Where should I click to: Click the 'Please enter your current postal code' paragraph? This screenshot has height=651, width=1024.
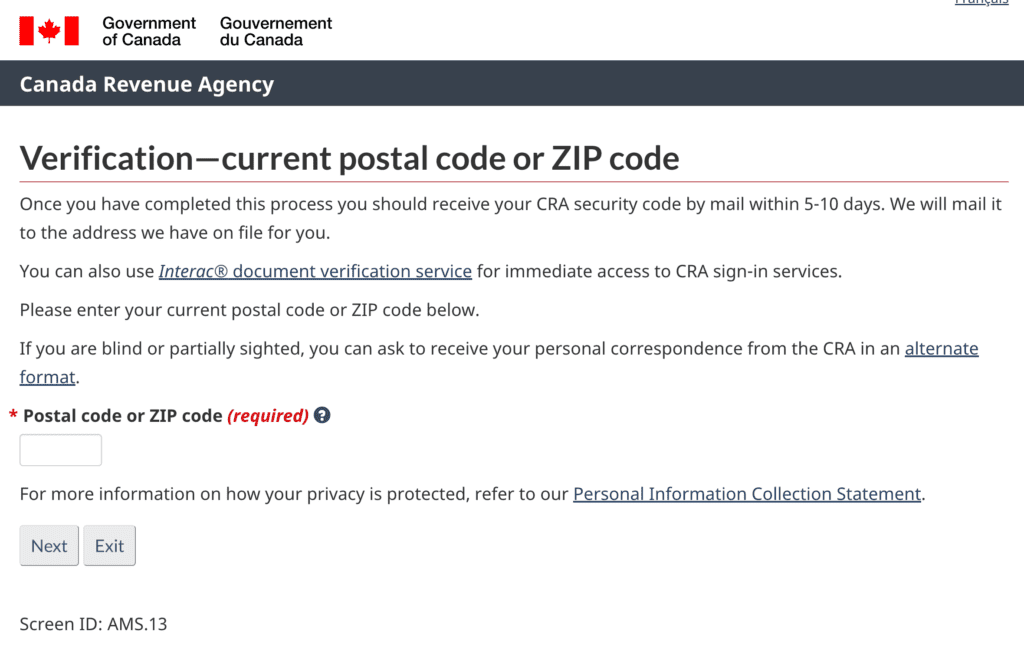249,310
